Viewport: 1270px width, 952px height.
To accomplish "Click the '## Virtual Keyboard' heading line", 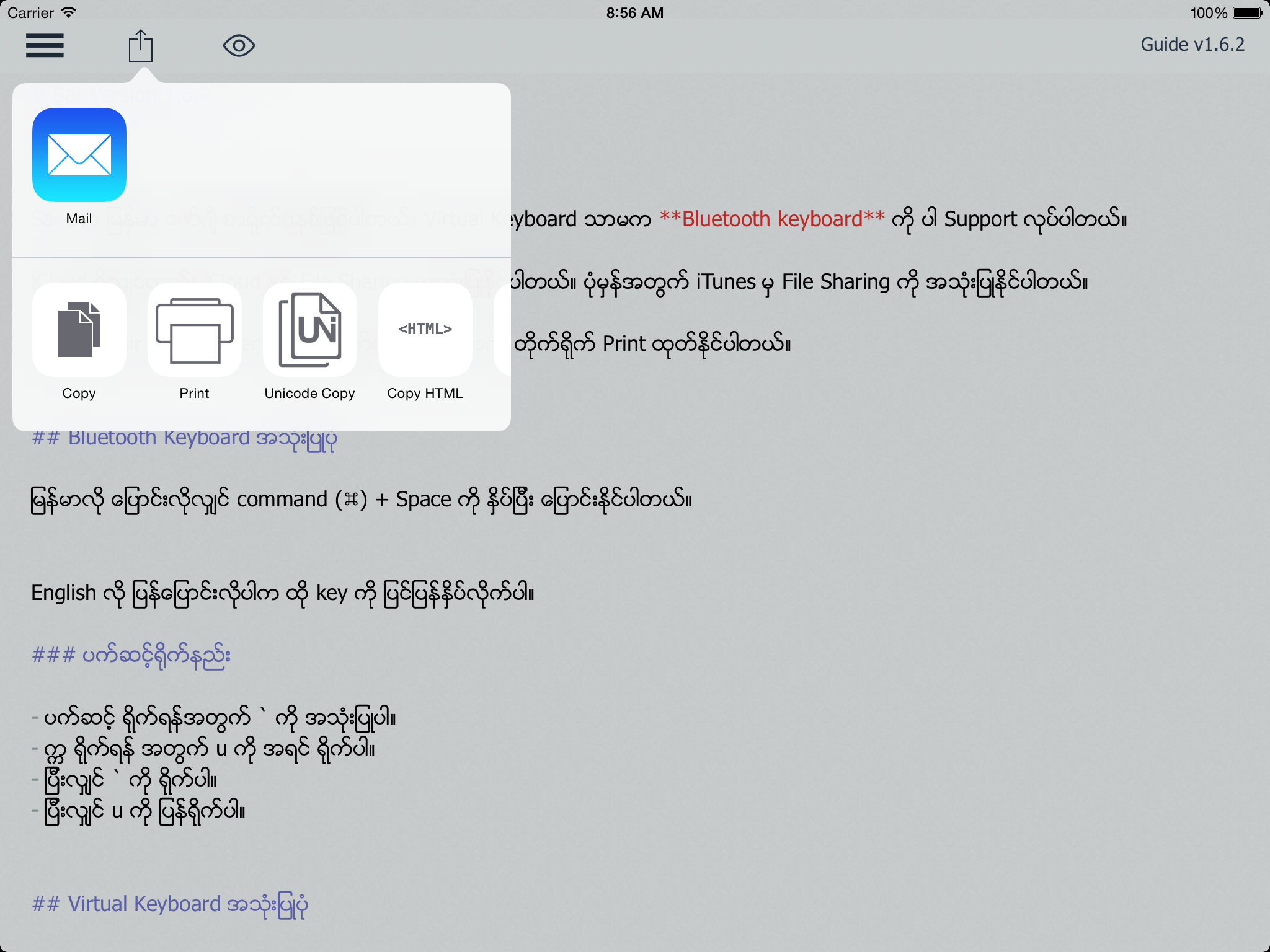I will (x=169, y=904).
